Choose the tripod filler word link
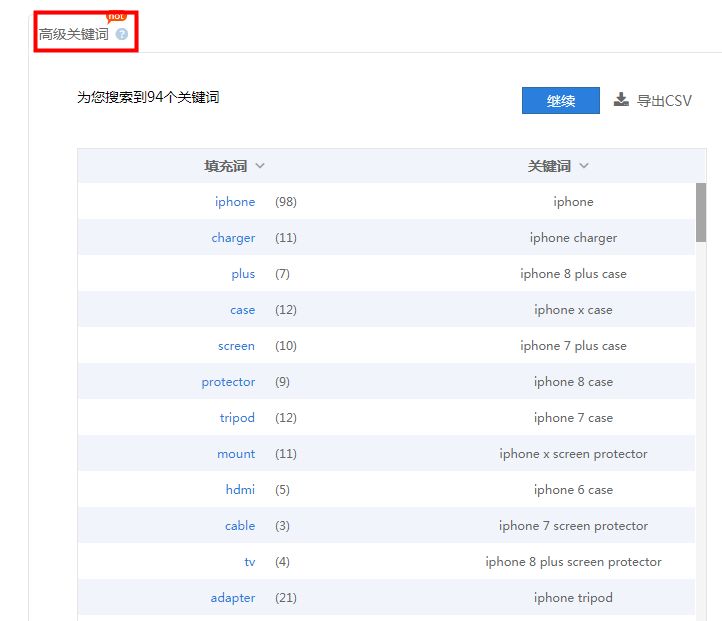 pos(237,418)
